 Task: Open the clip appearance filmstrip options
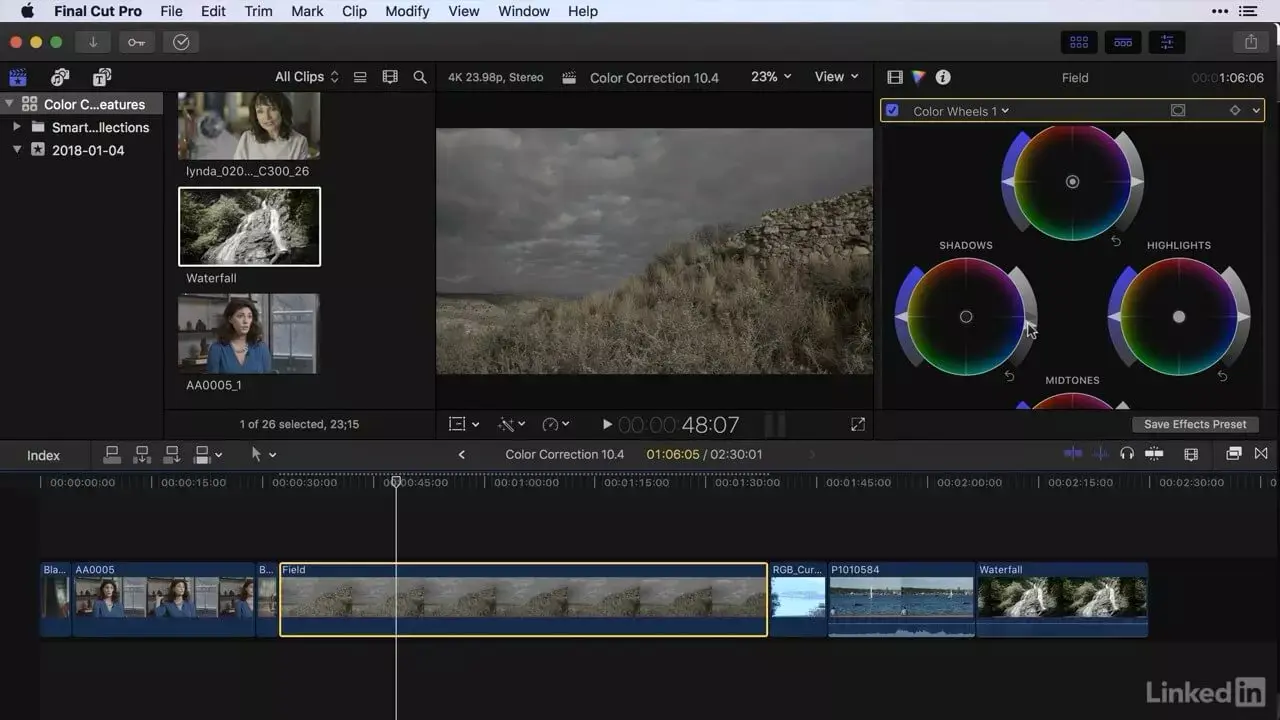[390, 77]
